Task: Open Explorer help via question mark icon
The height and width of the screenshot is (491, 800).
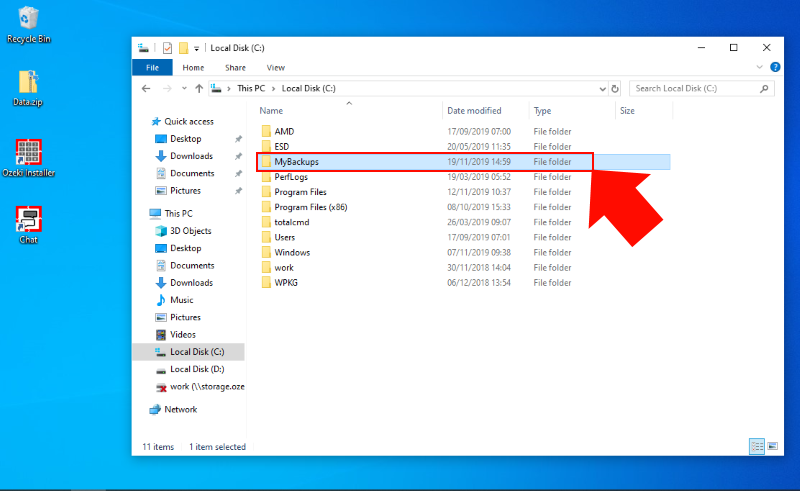Action: pyautogui.click(x=775, y=67)
